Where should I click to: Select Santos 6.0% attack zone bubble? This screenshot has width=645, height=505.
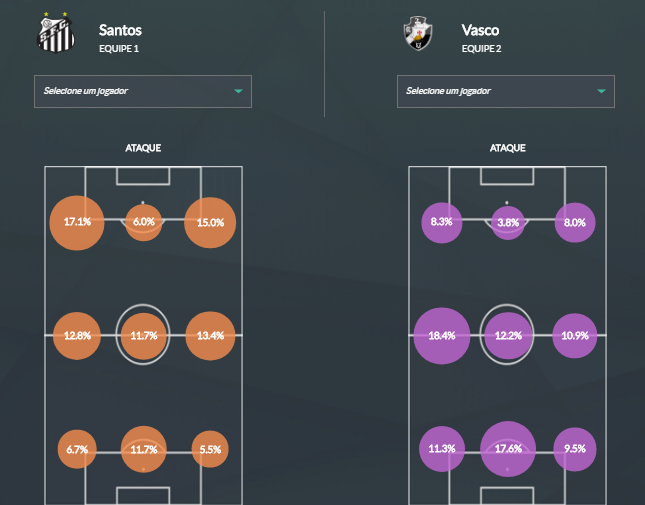[x=144, y=222]
